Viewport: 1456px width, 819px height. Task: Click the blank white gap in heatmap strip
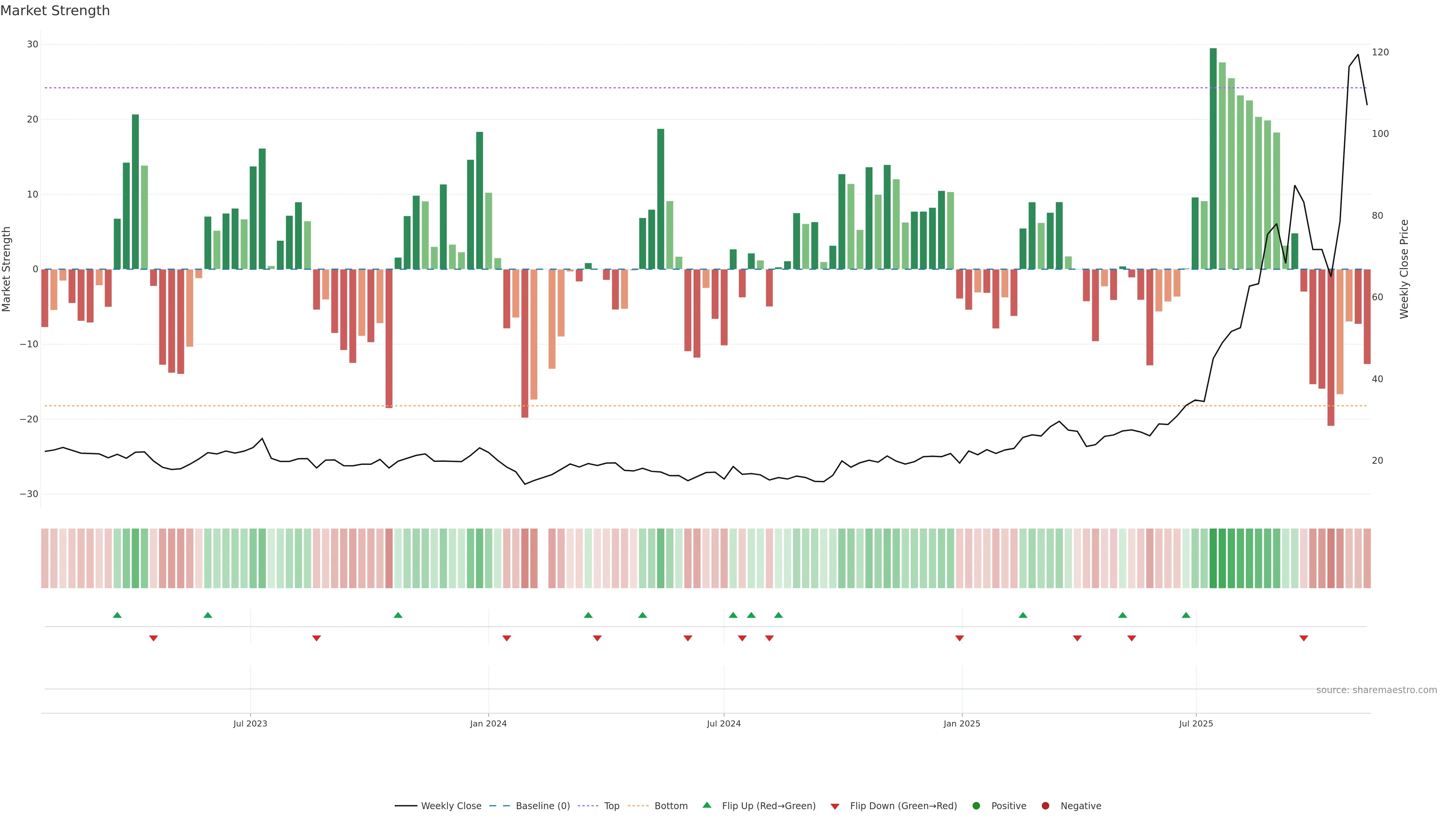pyautogui.click(x=543, y=559)
